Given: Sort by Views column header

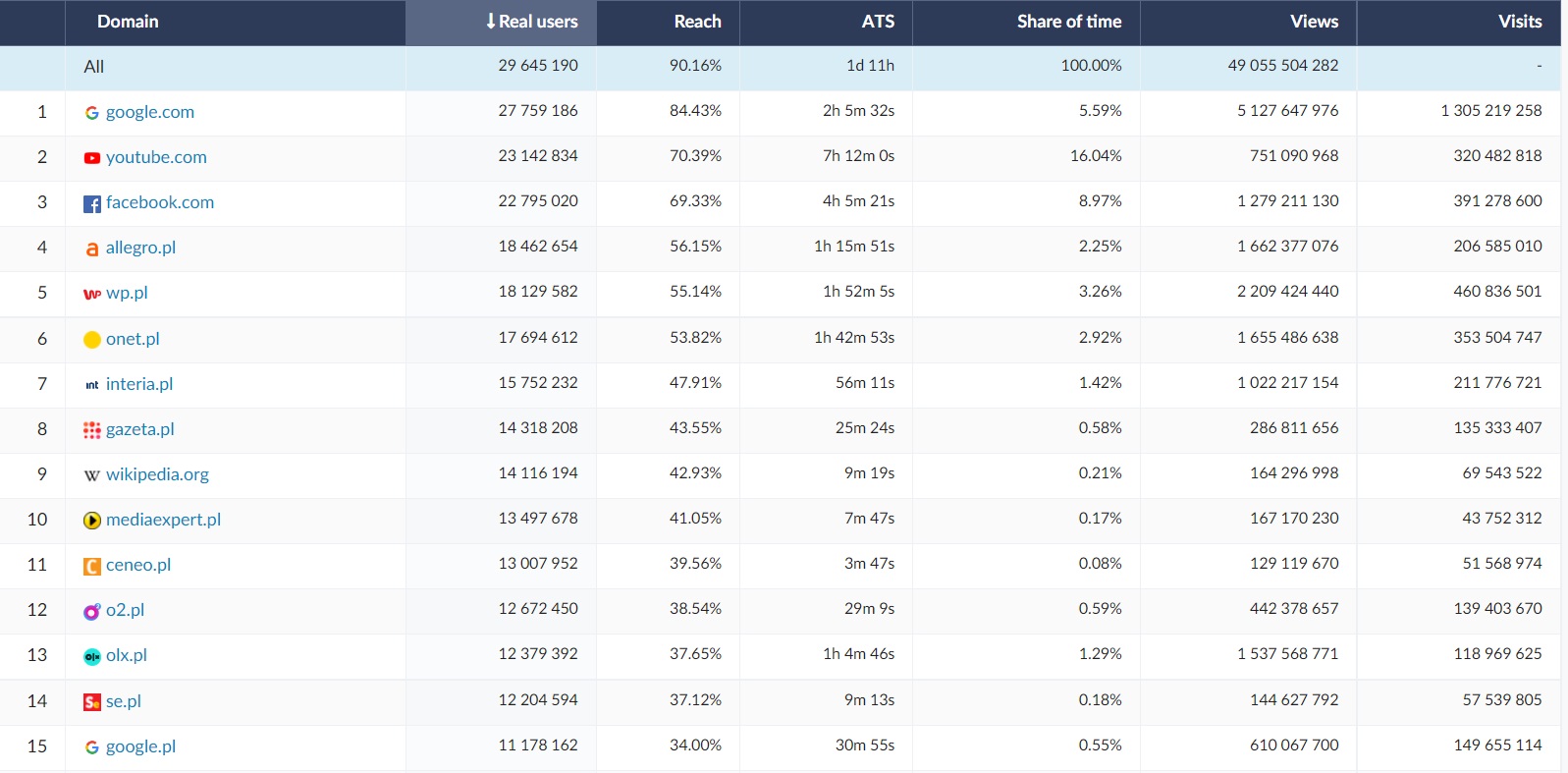Looking at the screenshot, I should pyautogui.click(x=1313, y=22).
